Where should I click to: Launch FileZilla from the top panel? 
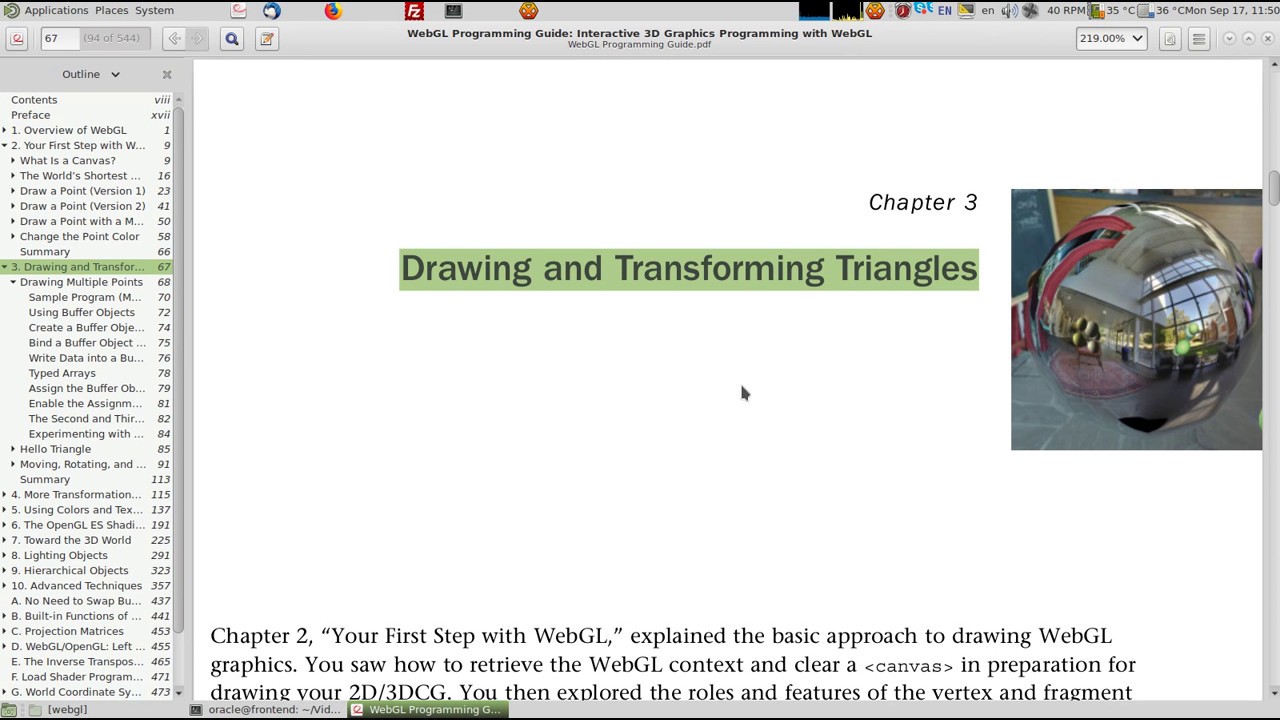414,10
